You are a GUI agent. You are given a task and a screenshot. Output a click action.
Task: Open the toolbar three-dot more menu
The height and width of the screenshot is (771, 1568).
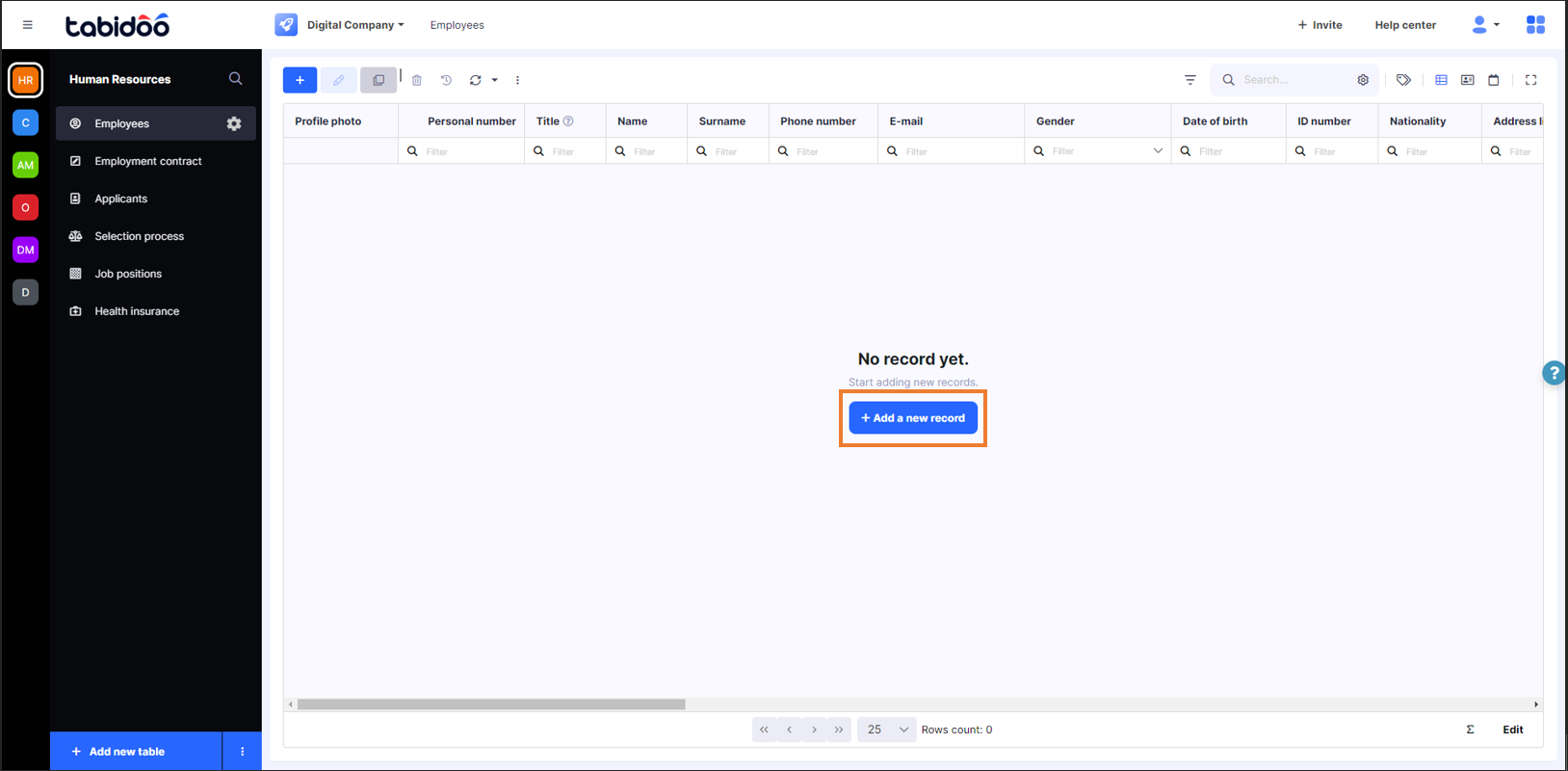tap(517, 80)
